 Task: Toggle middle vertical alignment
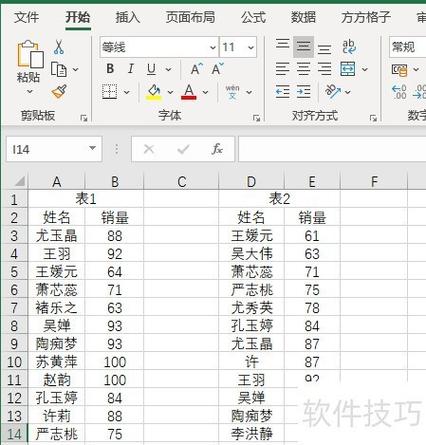point(303,46)
